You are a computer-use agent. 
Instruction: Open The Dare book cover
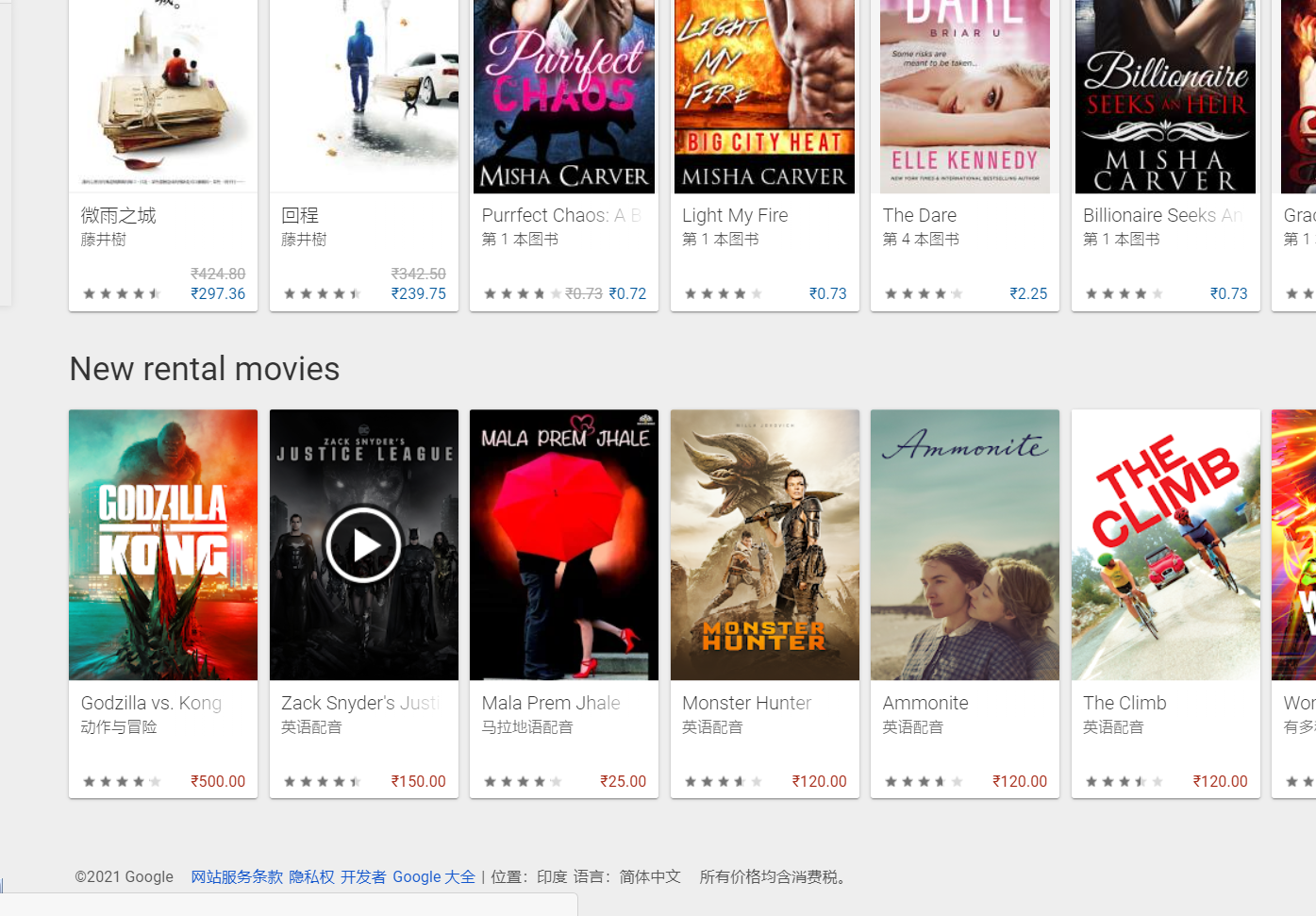[x=965, y=96]
